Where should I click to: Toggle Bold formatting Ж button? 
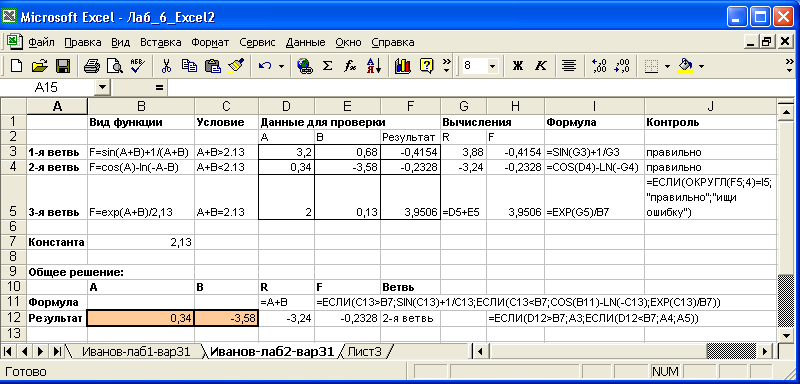pyautogui.click(x=518, y=66)
